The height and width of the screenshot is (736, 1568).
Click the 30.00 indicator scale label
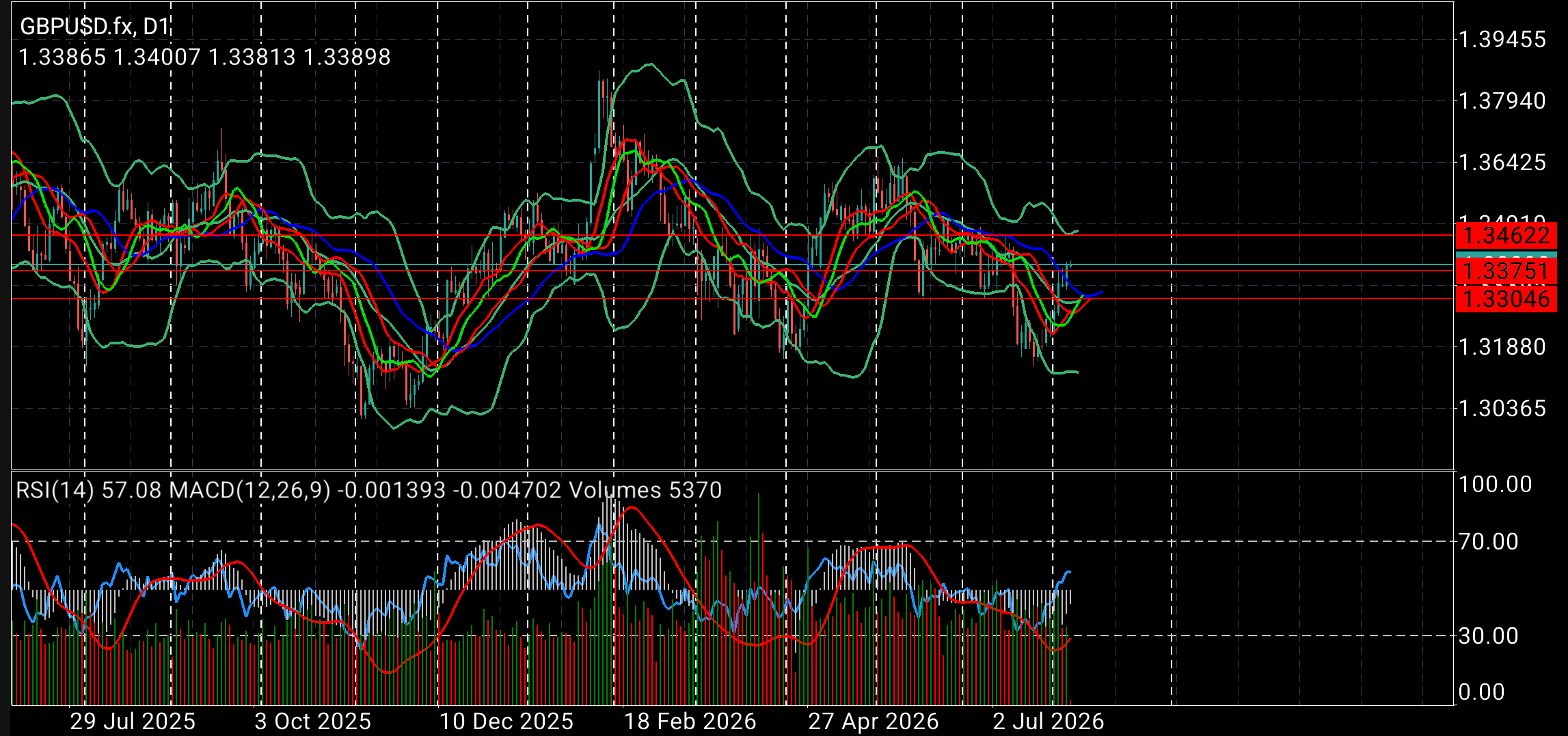(x=1489, y=636)
